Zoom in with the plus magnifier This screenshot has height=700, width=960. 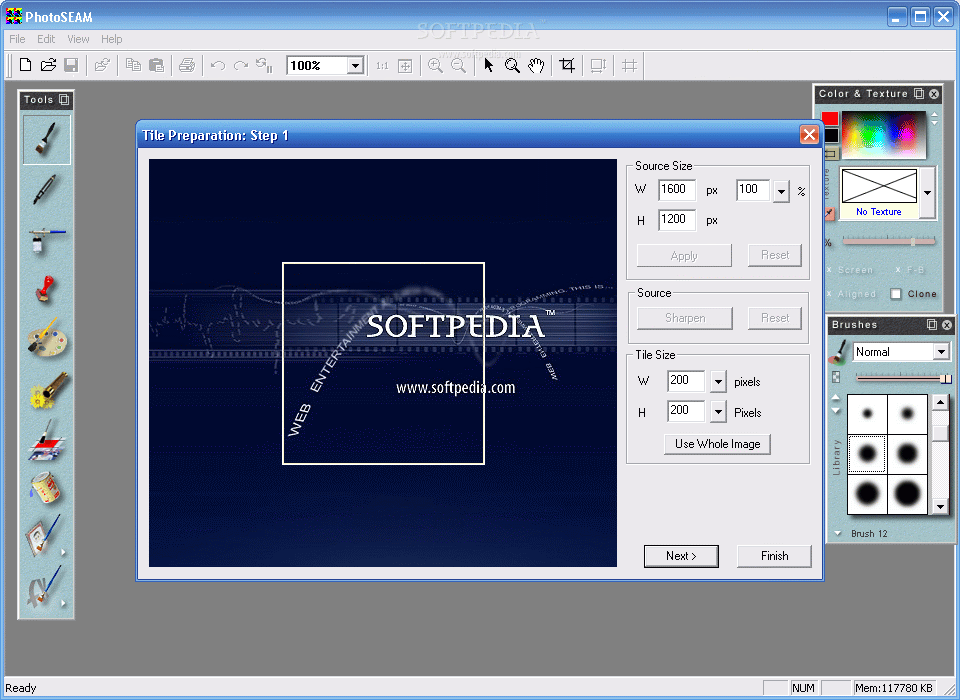(435, 65)
